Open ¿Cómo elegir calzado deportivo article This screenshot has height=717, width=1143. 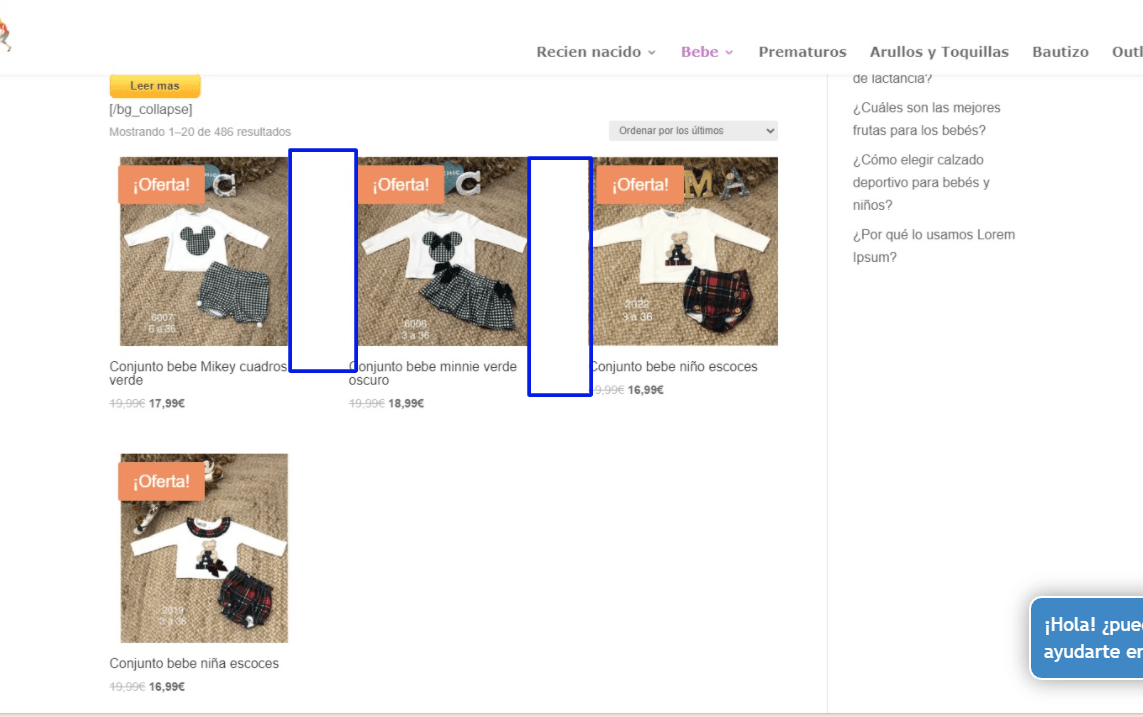(921, 182)
